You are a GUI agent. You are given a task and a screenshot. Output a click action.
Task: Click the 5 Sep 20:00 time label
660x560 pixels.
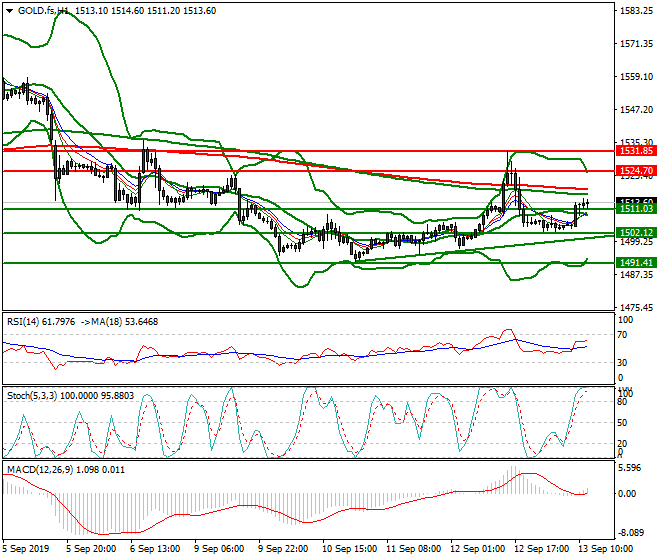tap(91, 549)
